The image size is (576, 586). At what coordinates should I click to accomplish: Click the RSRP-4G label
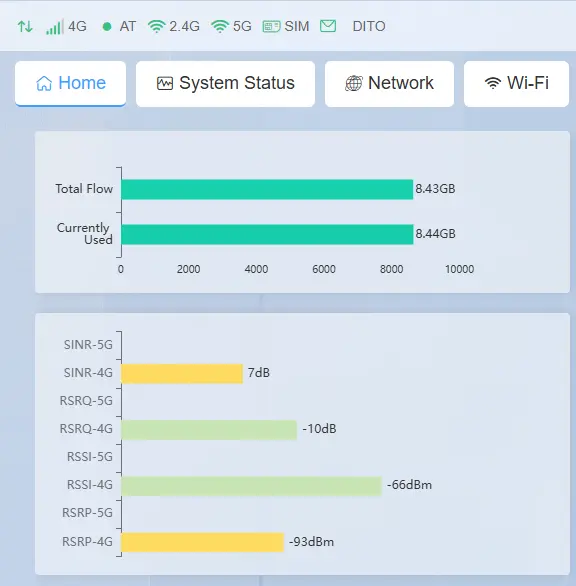(x=87, y=542)
